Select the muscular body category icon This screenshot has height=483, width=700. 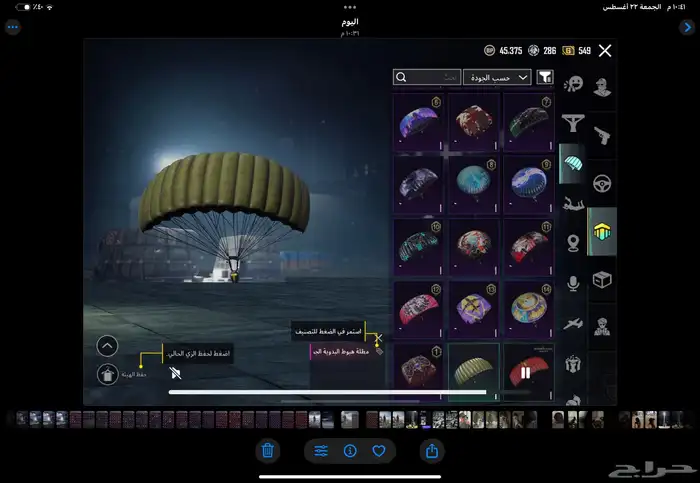tap(573, 364)
